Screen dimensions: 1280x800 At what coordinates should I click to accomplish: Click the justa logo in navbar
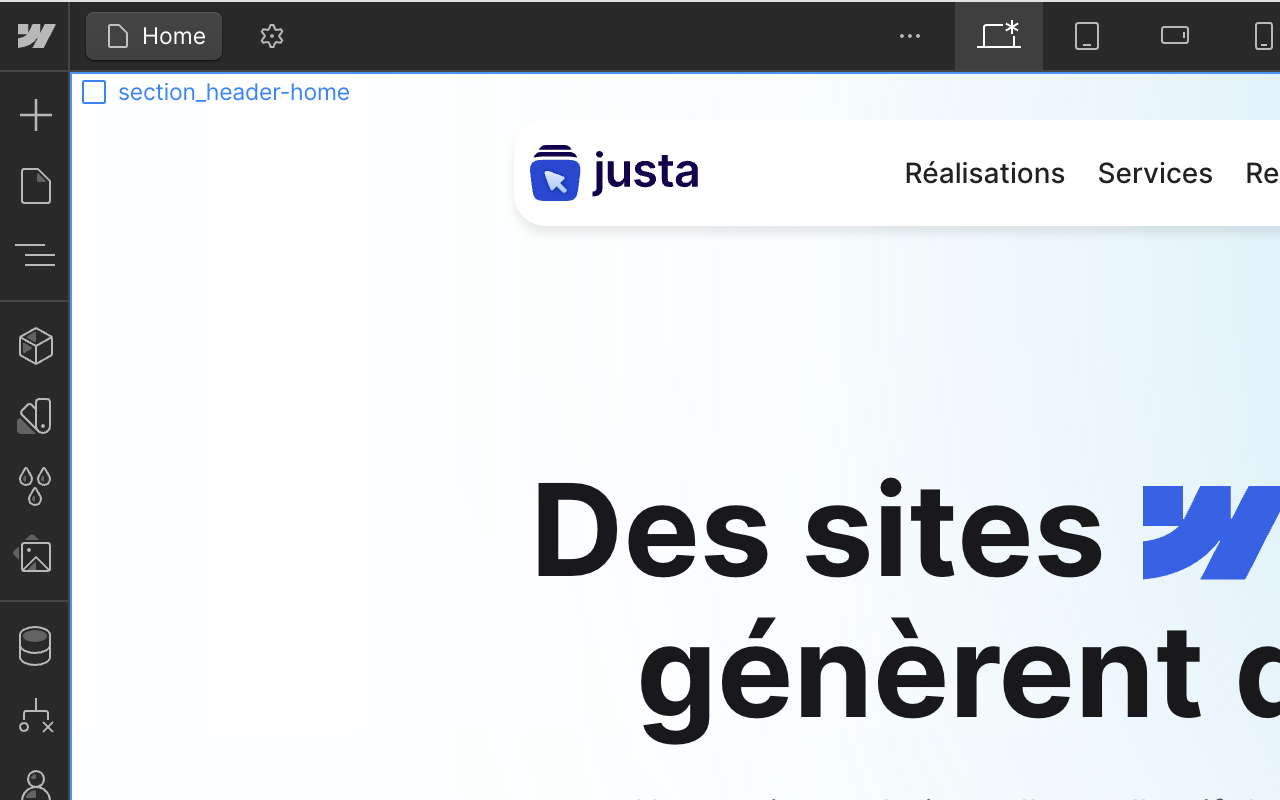[614, 172]
